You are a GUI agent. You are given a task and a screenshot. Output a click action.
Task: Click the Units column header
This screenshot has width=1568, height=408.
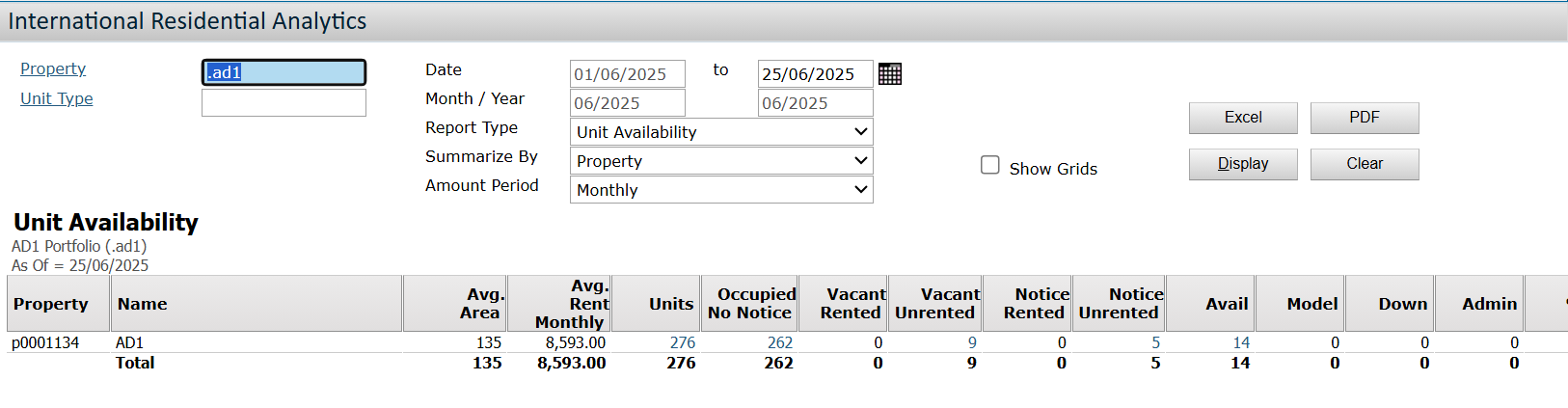(x=654, y=304)
